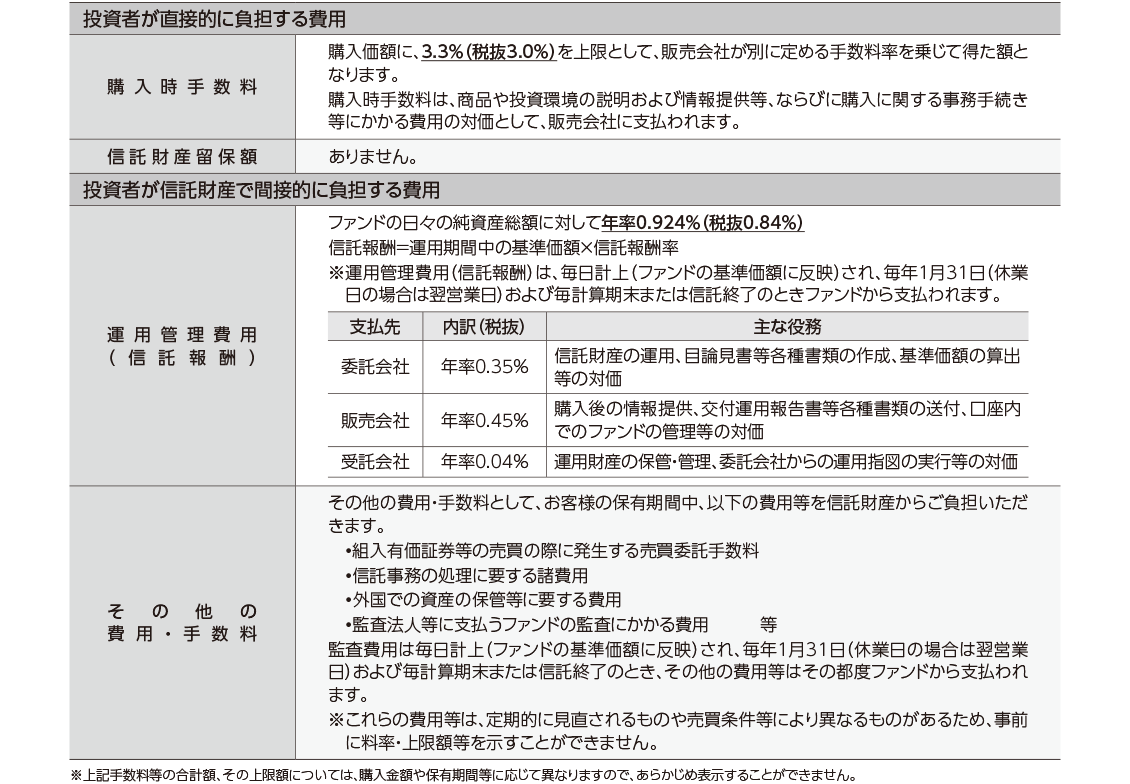Click the 主な役務 column header

(x=786, y=327)
